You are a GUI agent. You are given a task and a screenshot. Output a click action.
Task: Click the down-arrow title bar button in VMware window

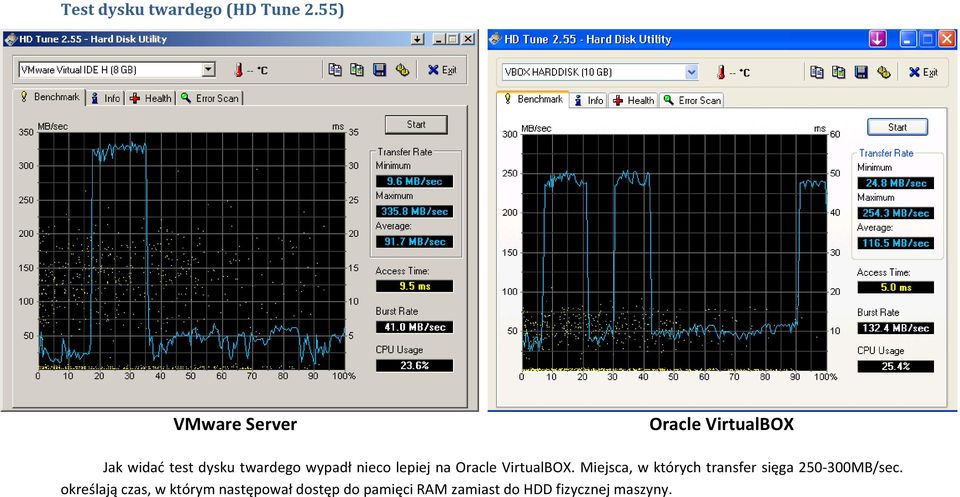pyautogui.click(x=418, y=39)
